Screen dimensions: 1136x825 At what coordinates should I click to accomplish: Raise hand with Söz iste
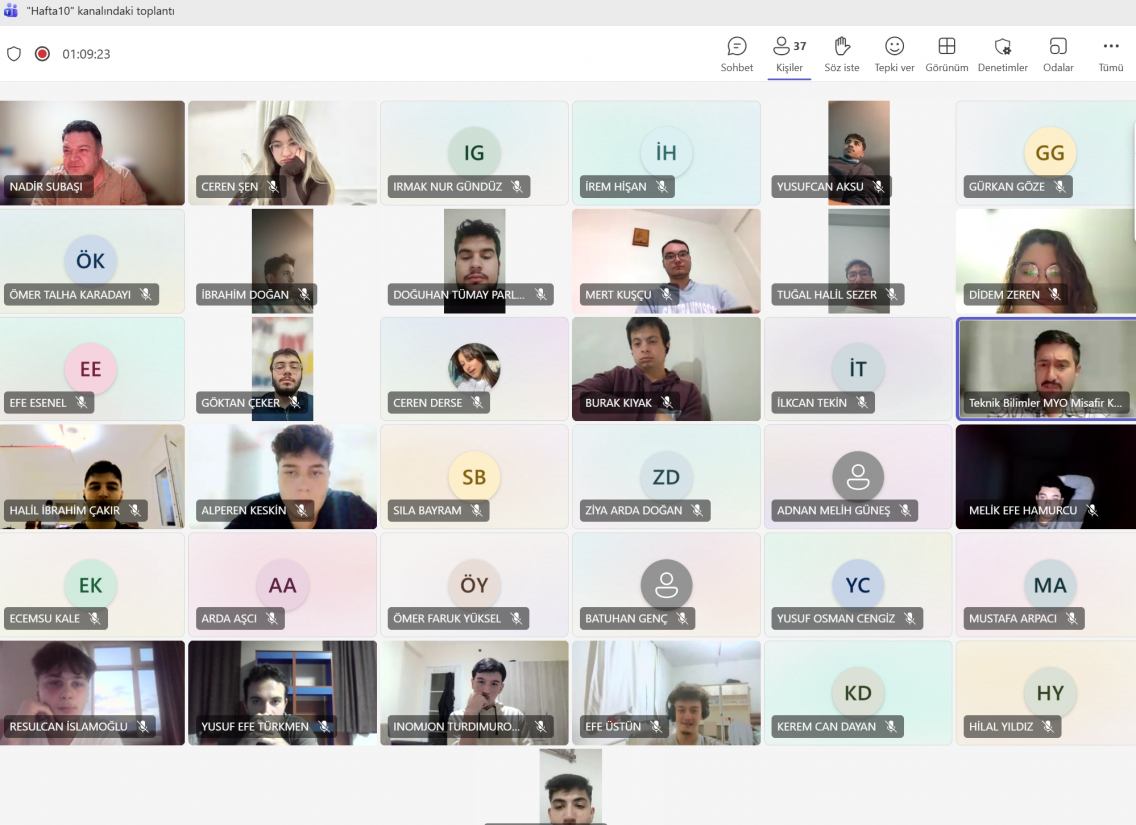(841, 54)
